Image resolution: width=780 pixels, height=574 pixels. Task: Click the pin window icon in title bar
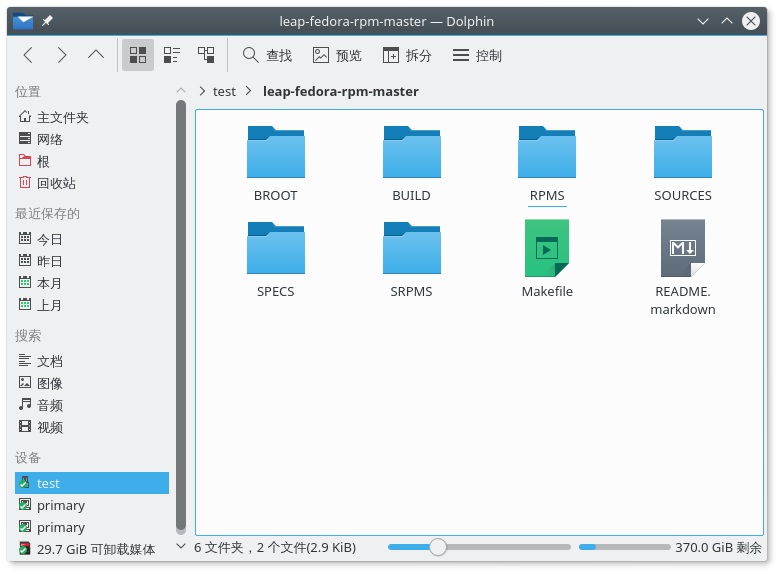[47, 21]
